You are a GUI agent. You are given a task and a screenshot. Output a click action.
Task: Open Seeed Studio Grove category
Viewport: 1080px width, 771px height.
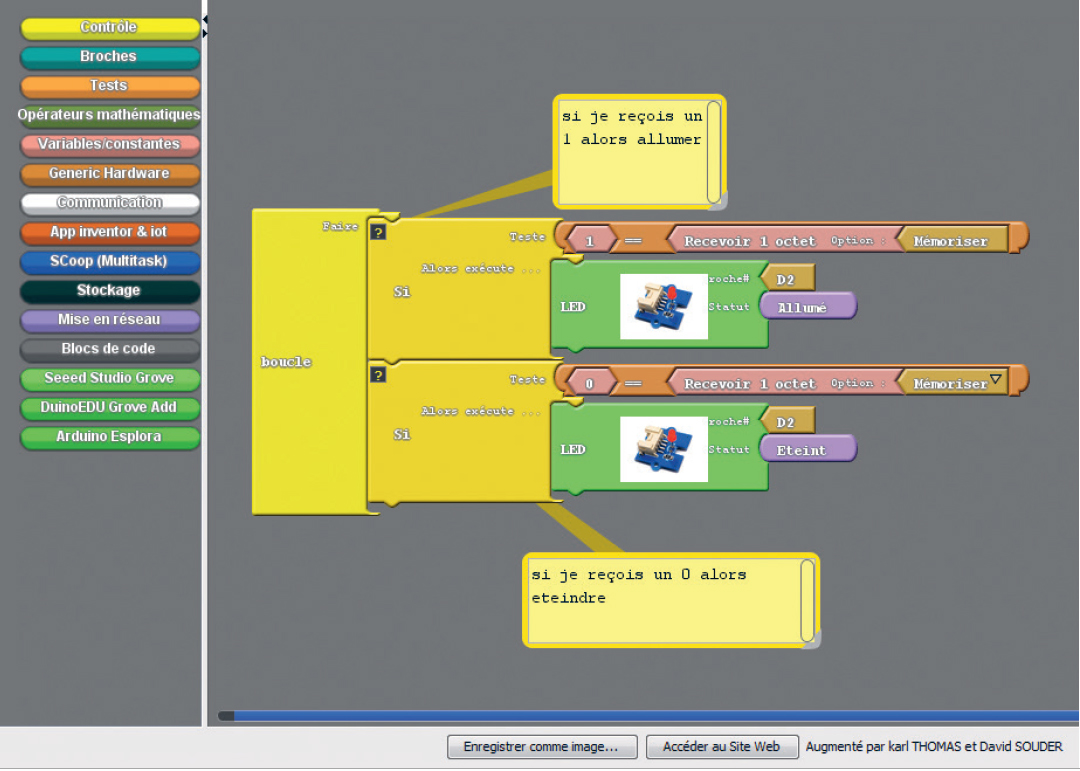pos(110,378)
